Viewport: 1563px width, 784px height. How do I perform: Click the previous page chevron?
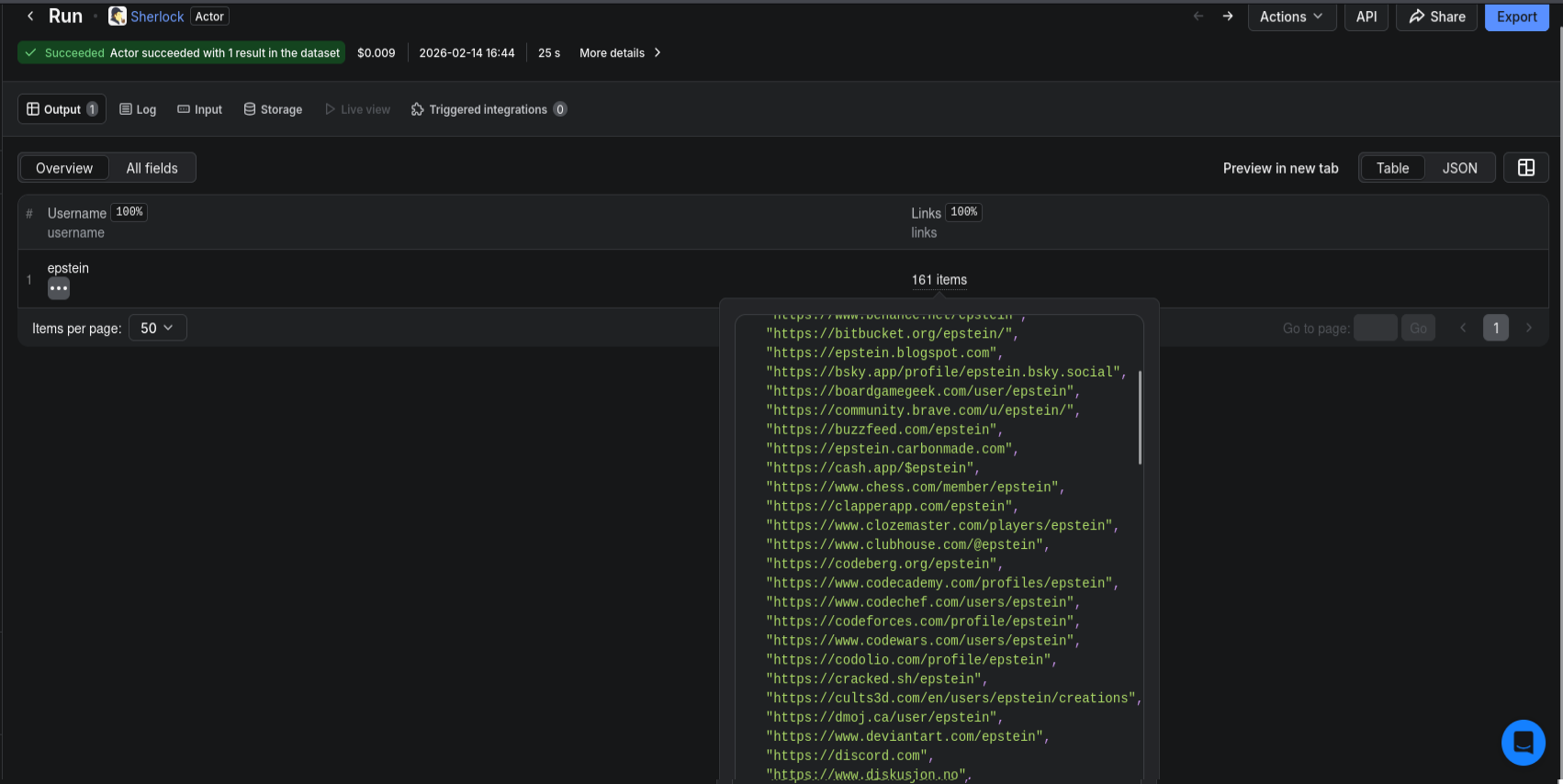pos(1463,328)
